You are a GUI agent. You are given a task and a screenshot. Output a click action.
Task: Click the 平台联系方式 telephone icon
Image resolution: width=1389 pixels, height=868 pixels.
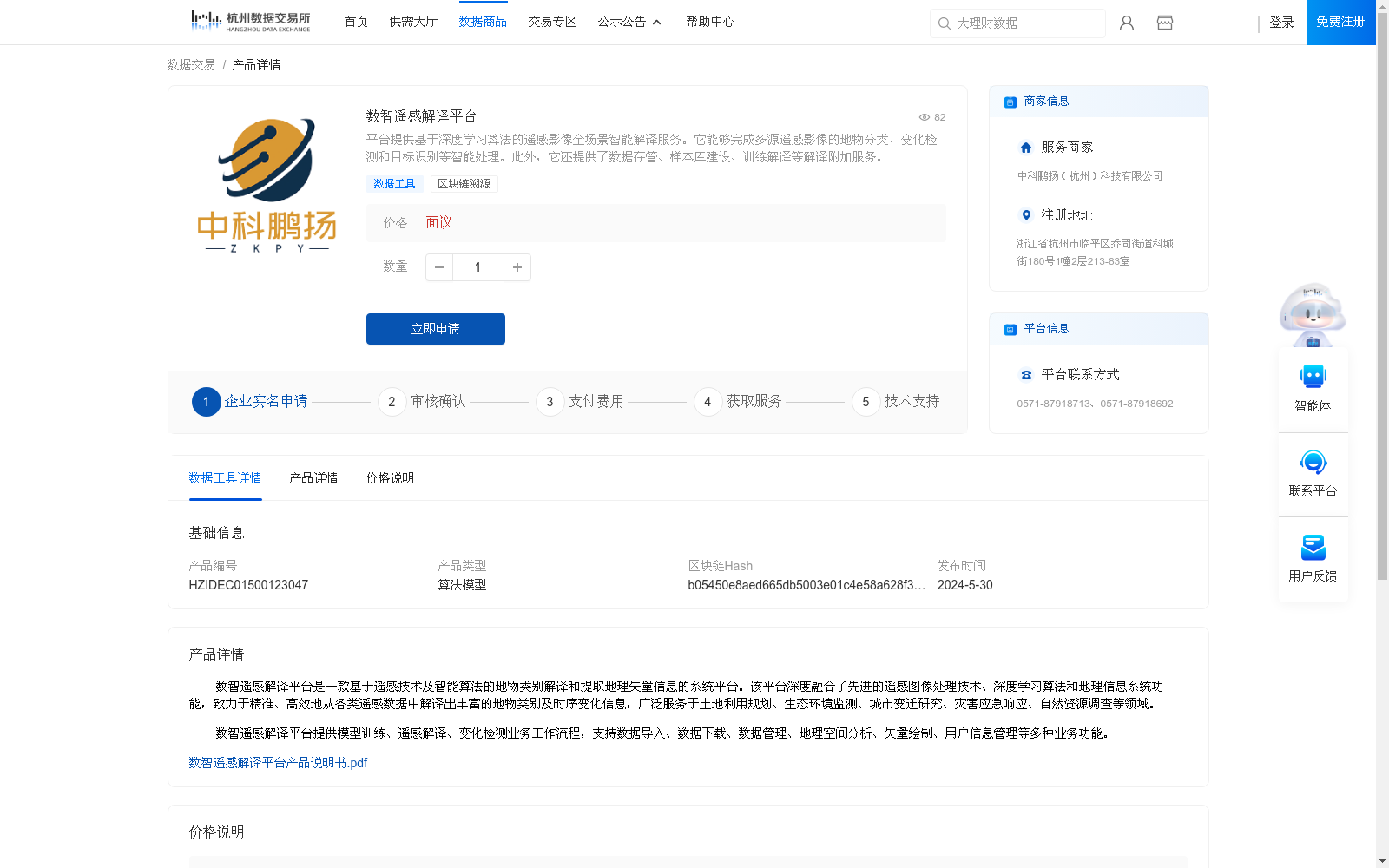(x=1026, y=375)
